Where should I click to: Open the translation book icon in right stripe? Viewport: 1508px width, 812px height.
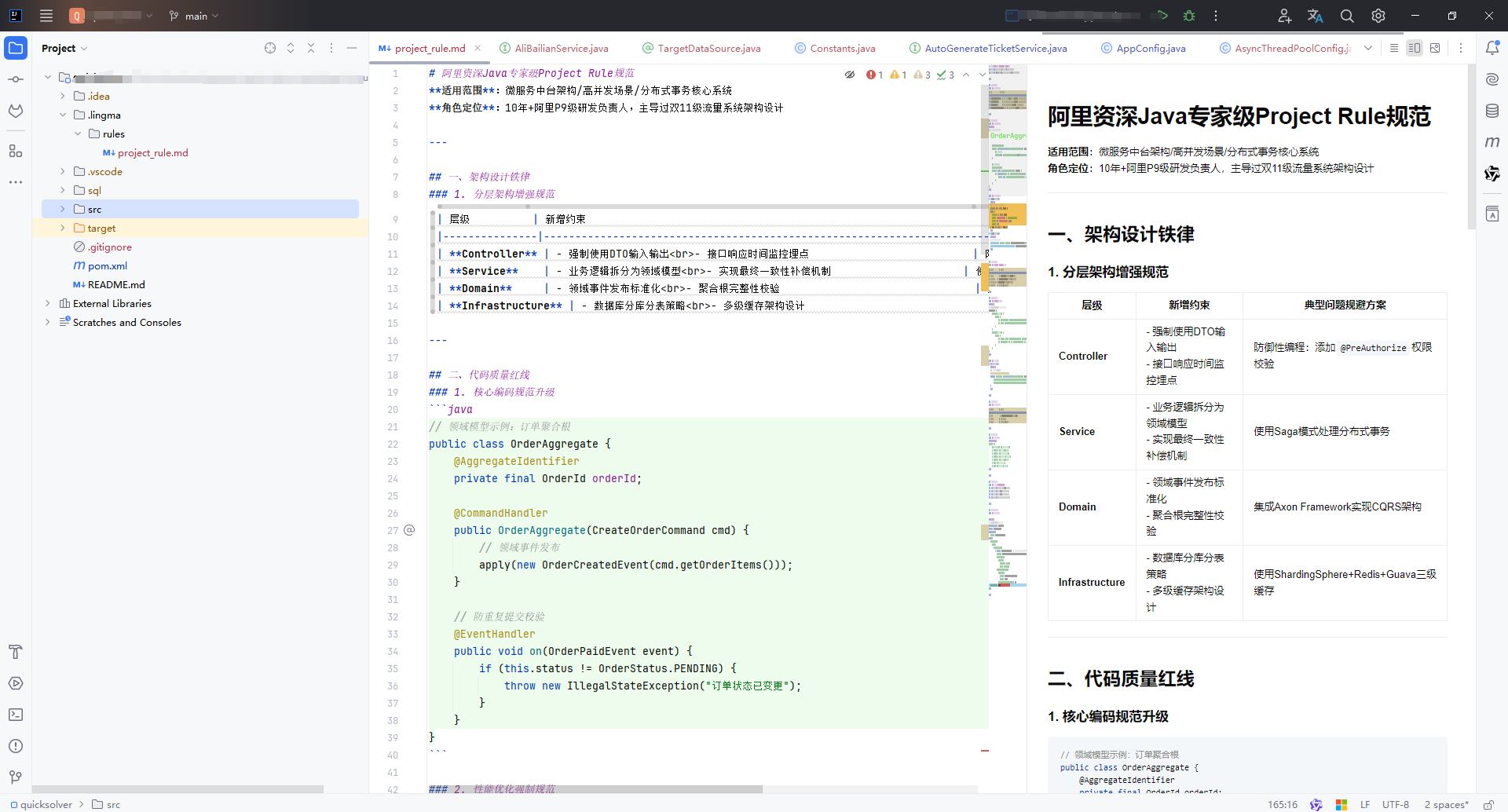[x=1492, y=214]
